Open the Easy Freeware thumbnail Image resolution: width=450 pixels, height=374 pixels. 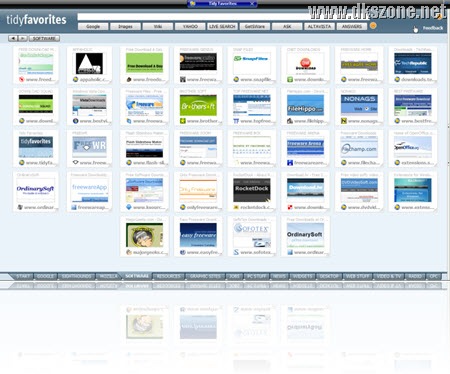[198, 235]
